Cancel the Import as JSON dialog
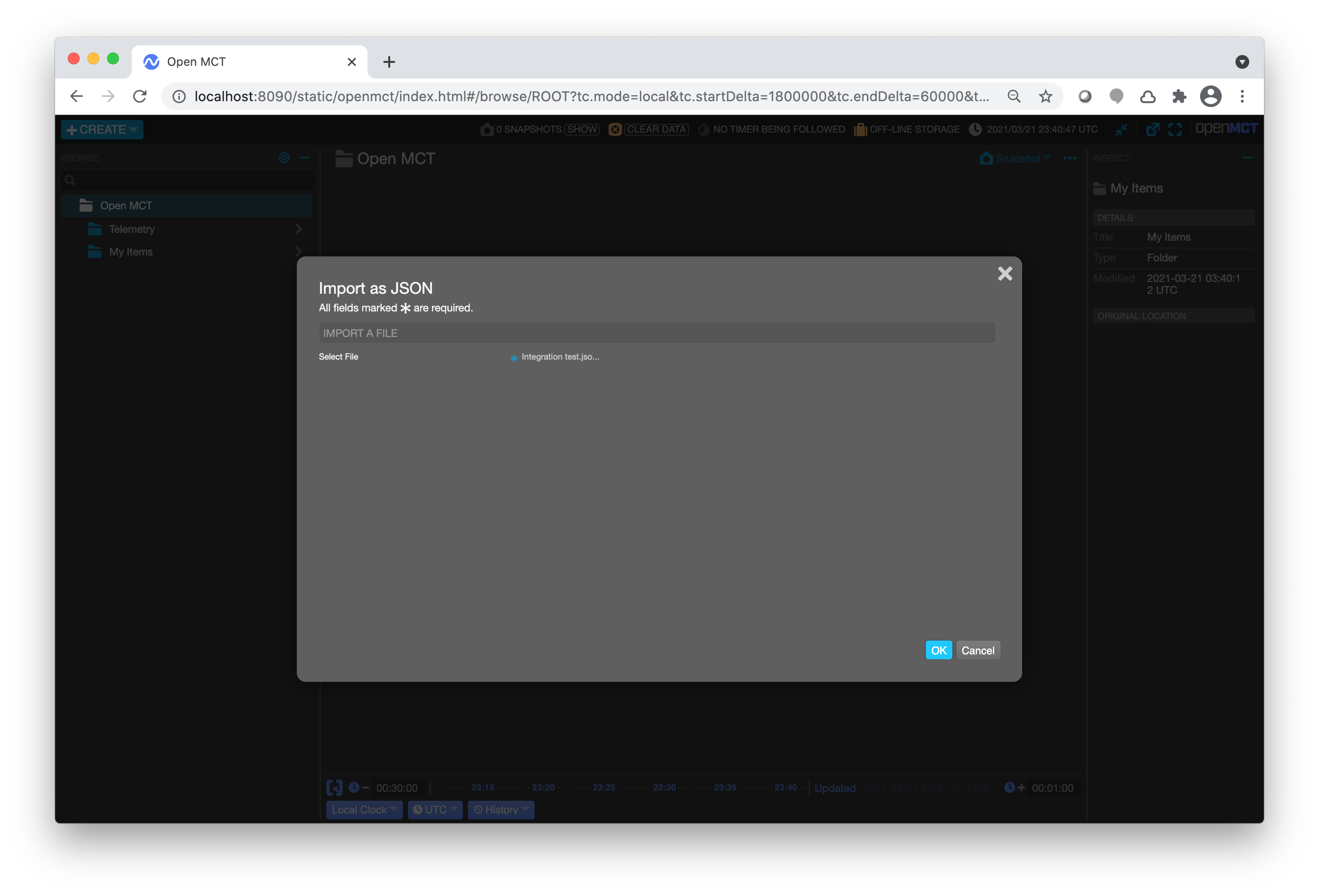The image size is (1319, 896). 978,650
